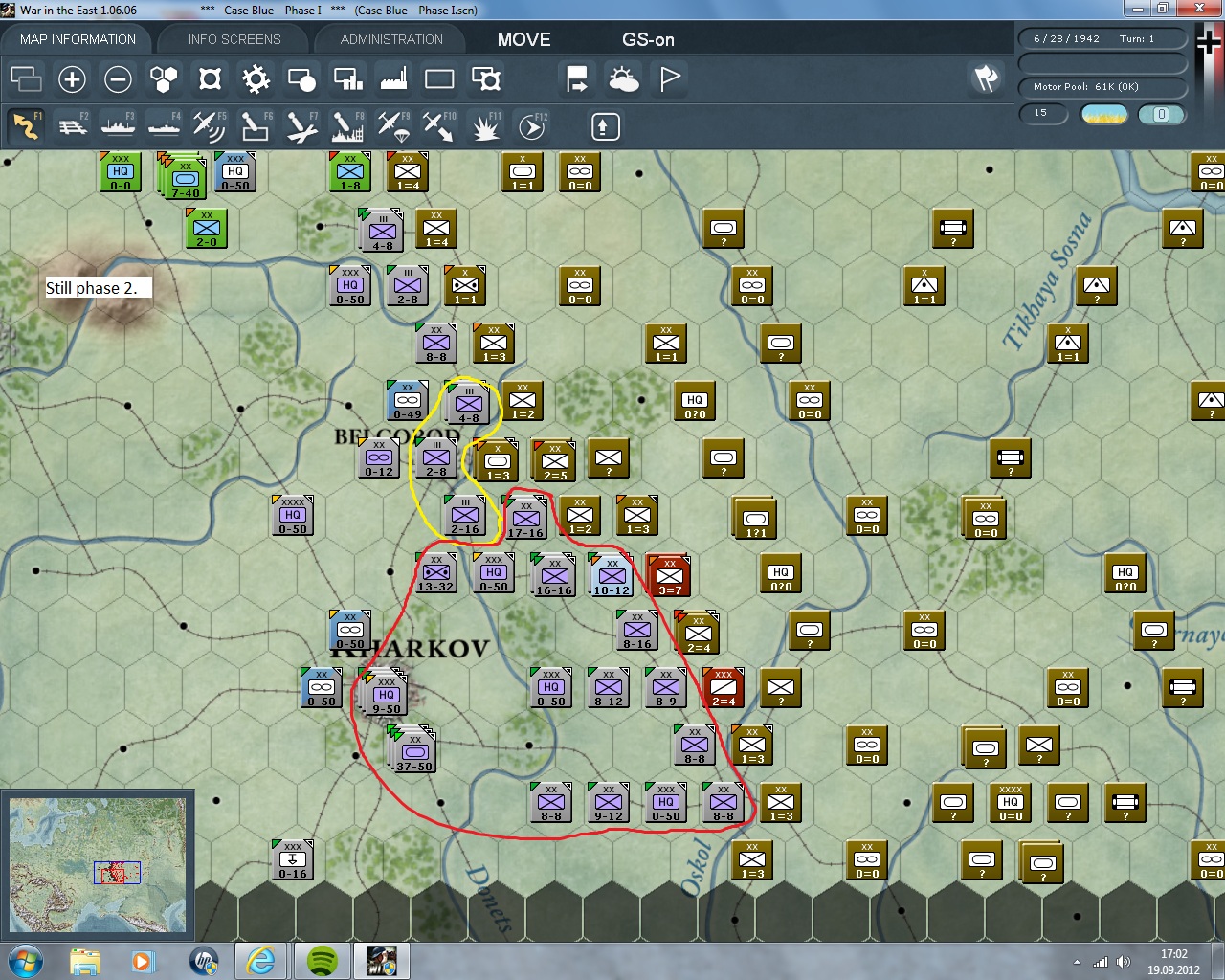Select F6 bomb unit mode
1225x980 pixels.
[x=256, y=126]
